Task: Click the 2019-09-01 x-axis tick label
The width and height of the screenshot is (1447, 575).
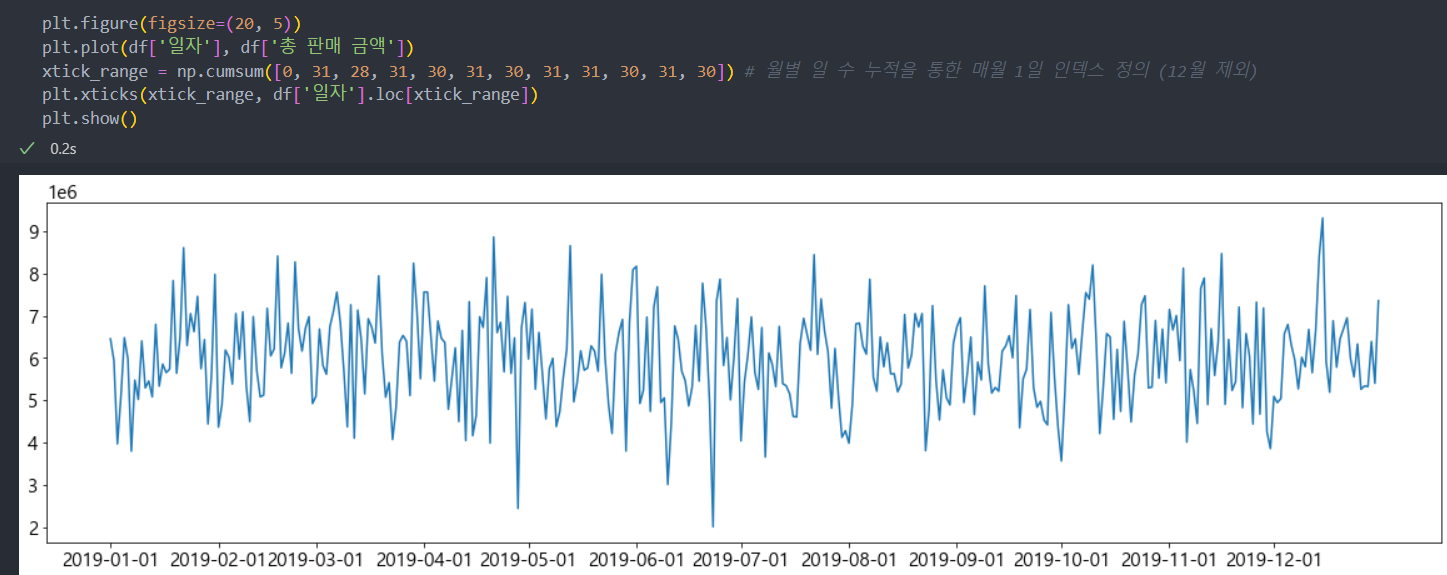Action: 958,559
